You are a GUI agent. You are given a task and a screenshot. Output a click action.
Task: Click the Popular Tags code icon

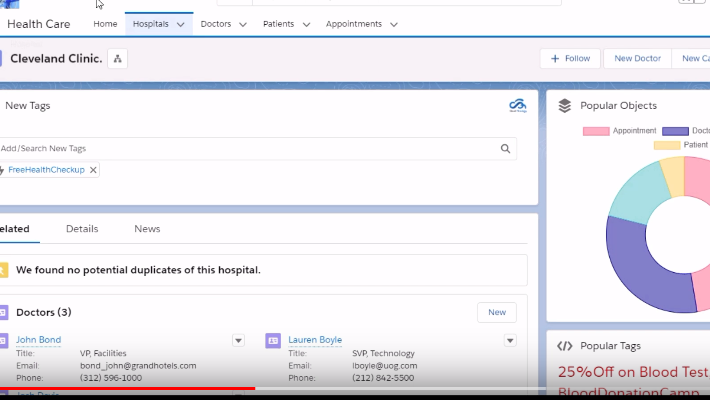(565, 346)
